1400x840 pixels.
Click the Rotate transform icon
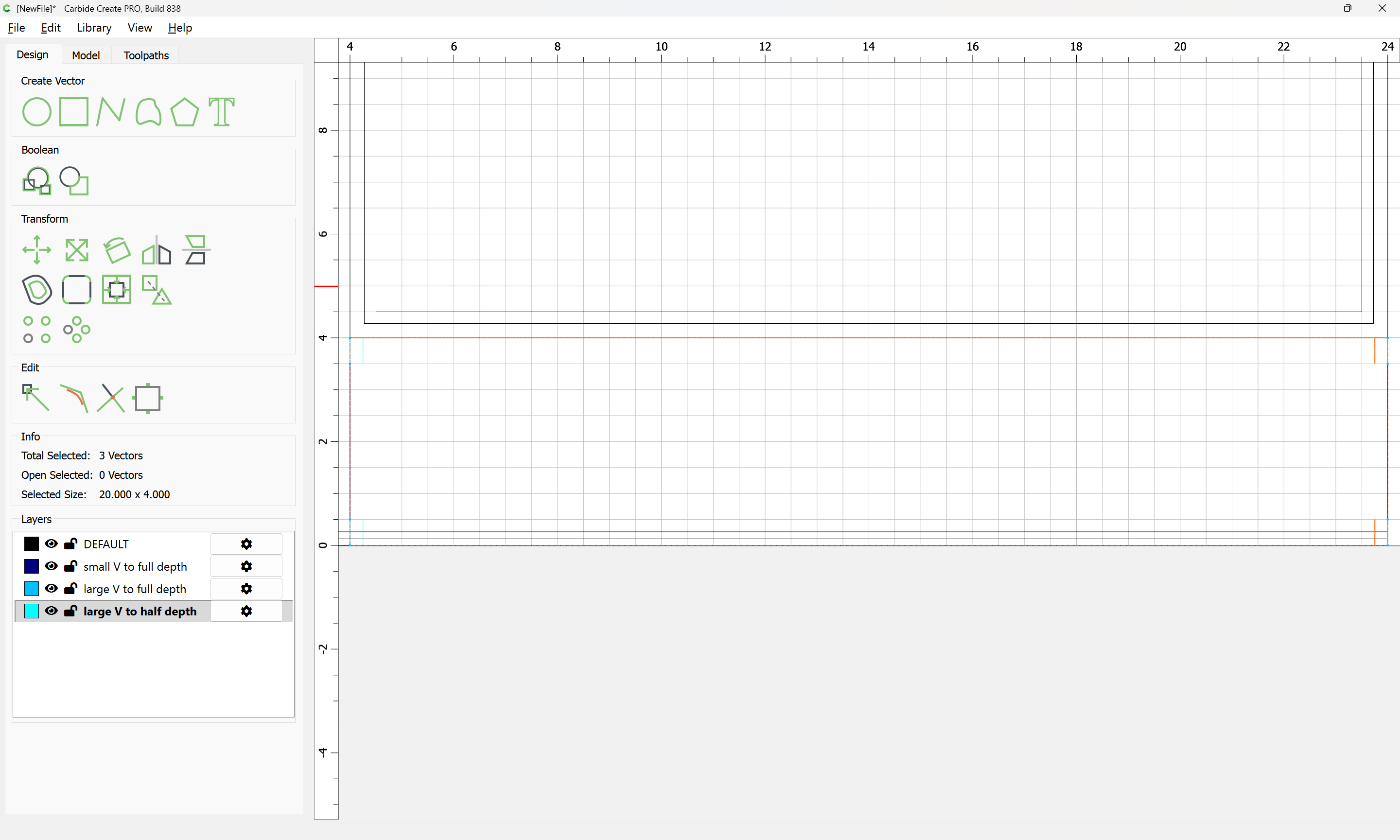[117, 250]
